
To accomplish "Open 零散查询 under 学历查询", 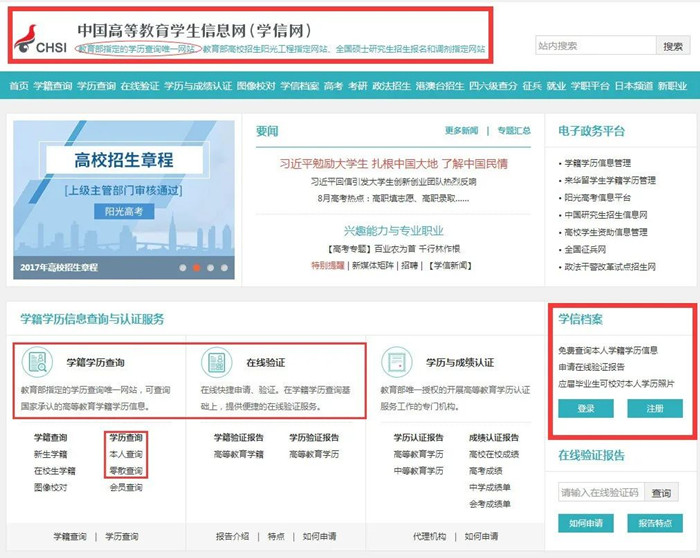I will tap(126, 471).
